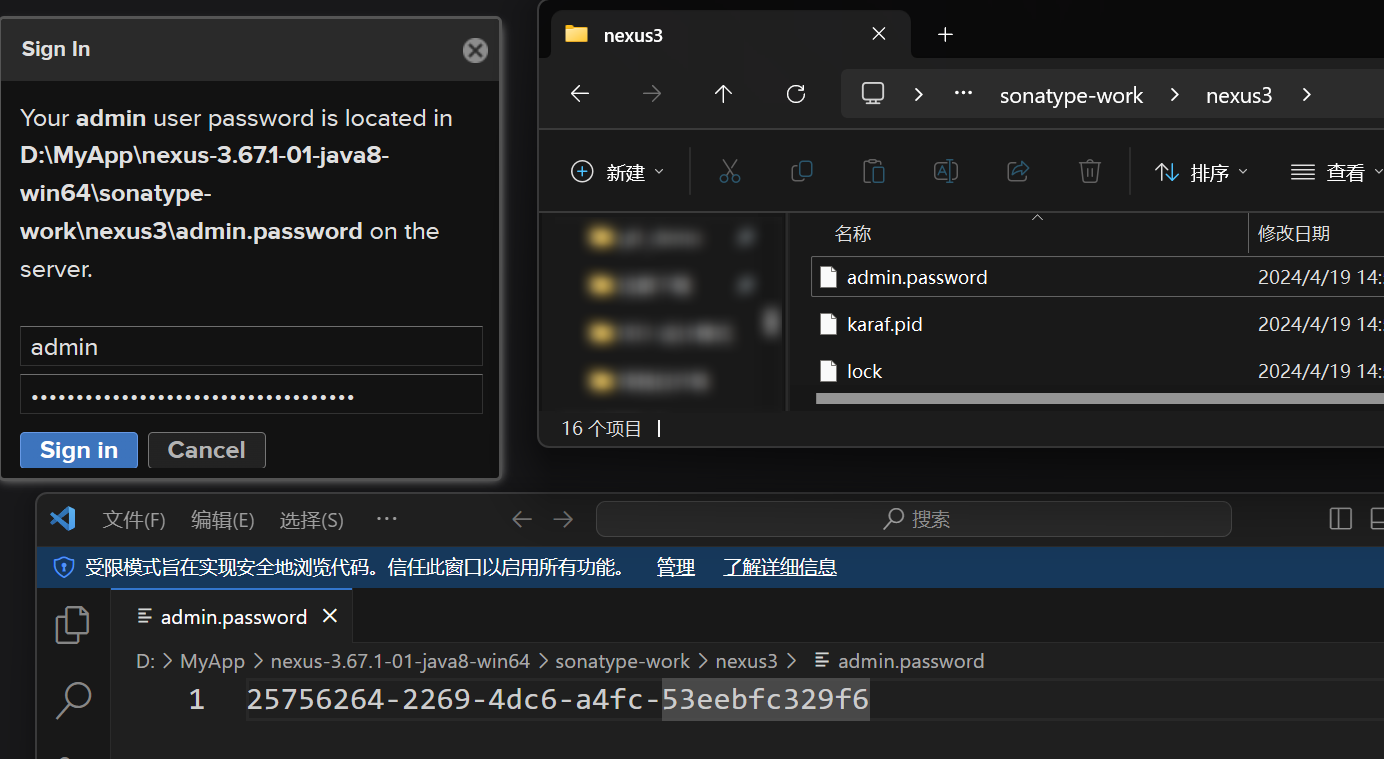Click the Delete trash can icon

point(1089,172)
